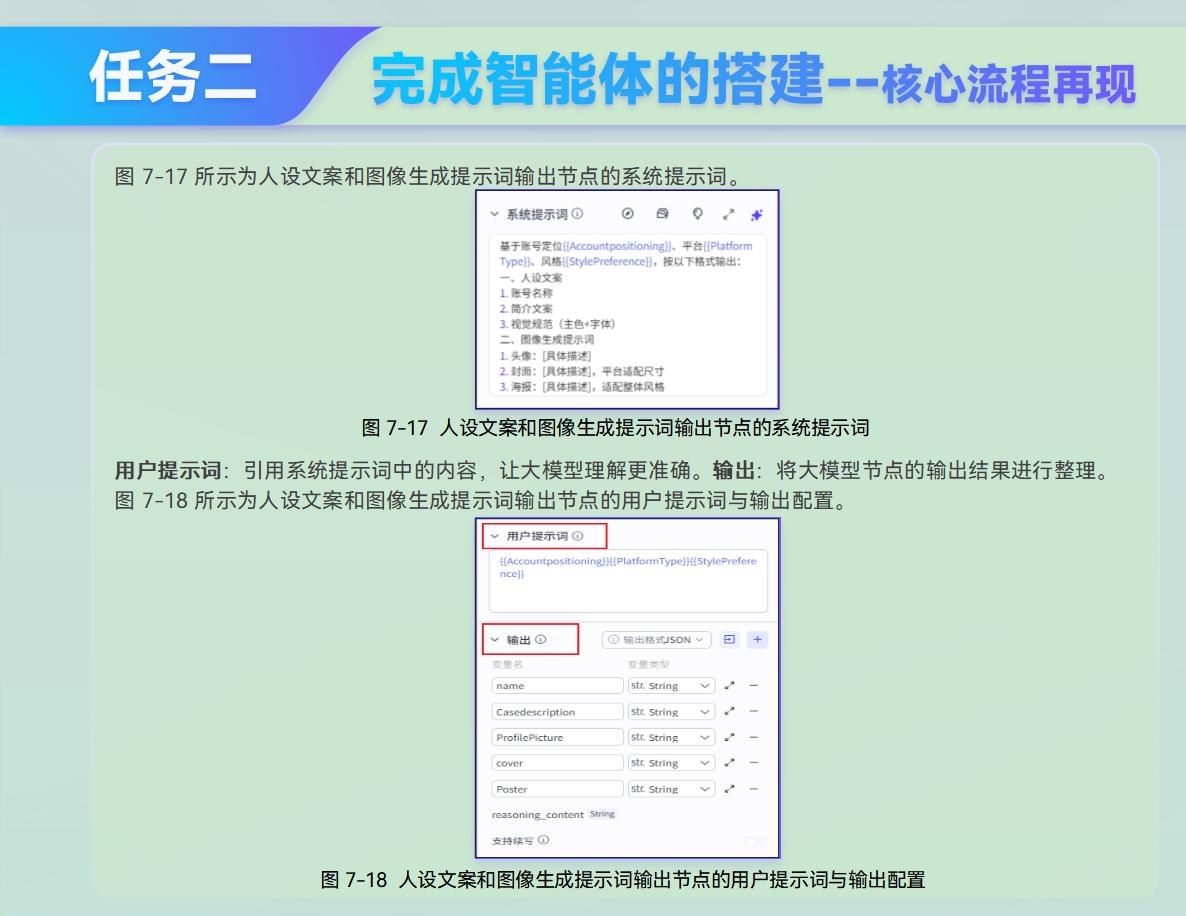The width and height of the screenshot is (1186, 916).
Task: Toggle the 支持续写 switch
Action: click(756, 841)
